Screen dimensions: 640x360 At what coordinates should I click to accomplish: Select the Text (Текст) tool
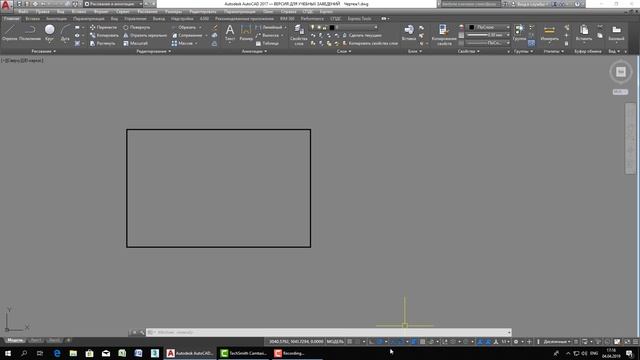pos(230,32)
